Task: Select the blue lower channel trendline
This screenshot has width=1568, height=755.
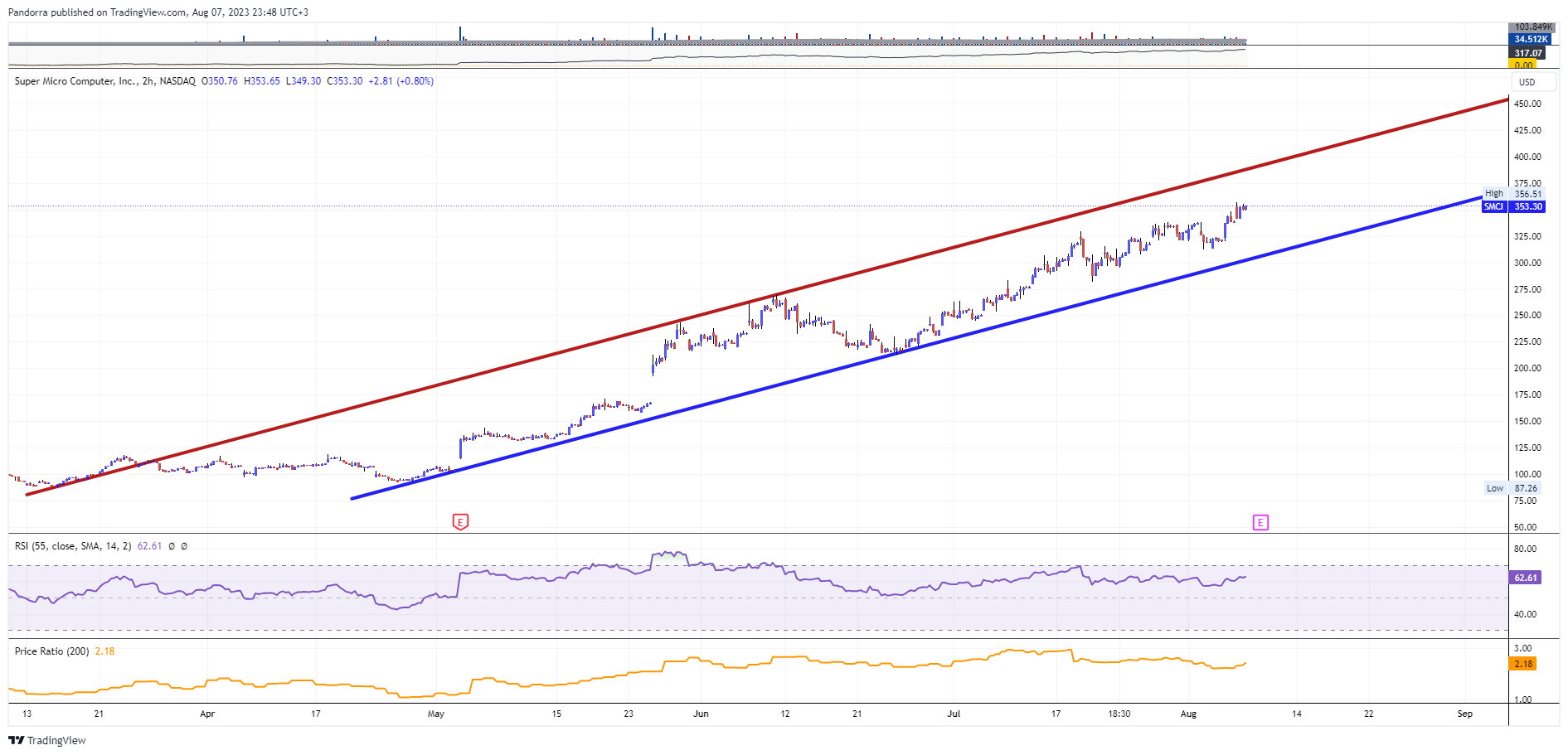Action: [916, 348]
